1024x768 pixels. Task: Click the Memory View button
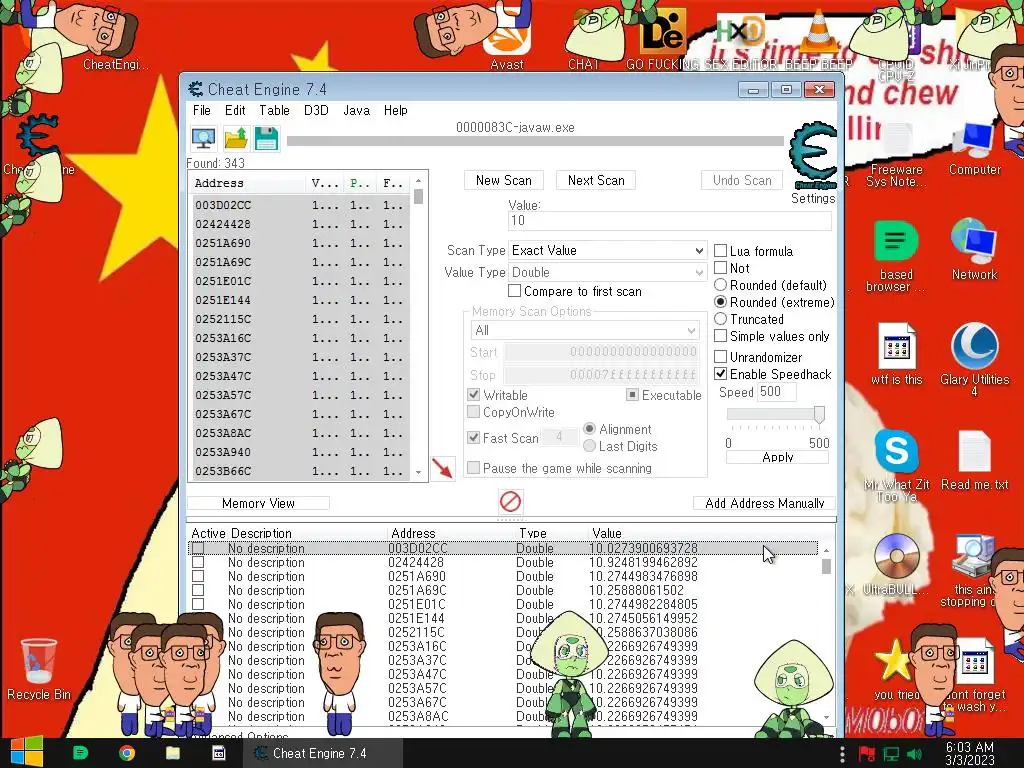click(x=258, y=503)
